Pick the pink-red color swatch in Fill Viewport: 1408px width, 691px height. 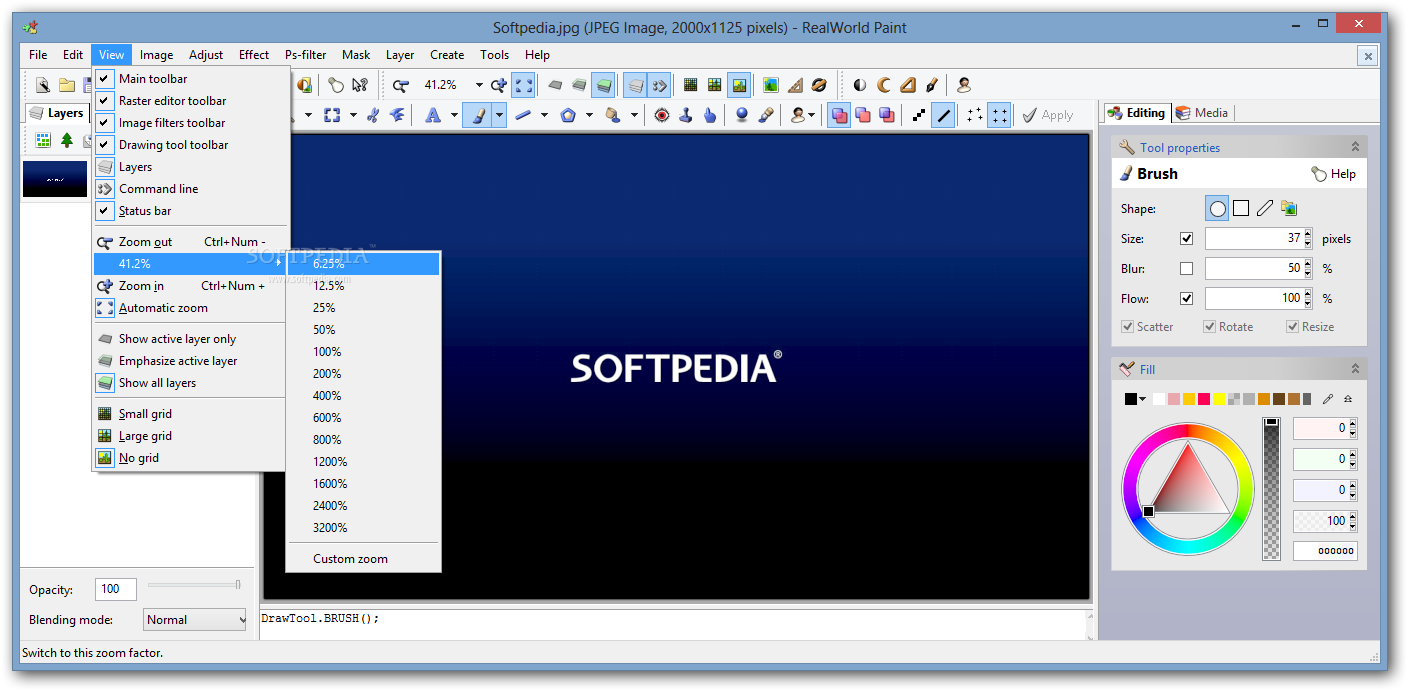[x=1203, y=399]
